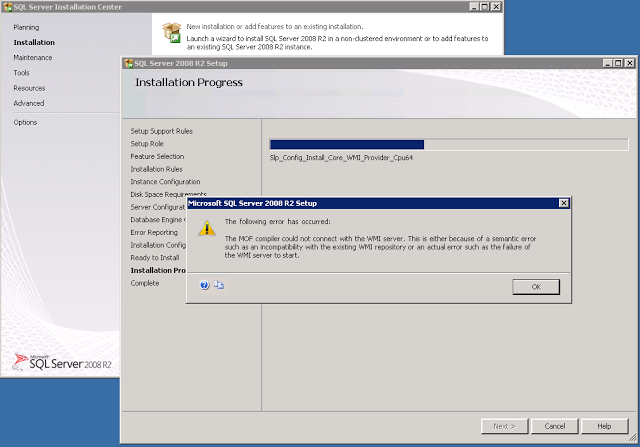Select Setup Role step
Screen dimensions: 640x447
[x=147, y=144]
